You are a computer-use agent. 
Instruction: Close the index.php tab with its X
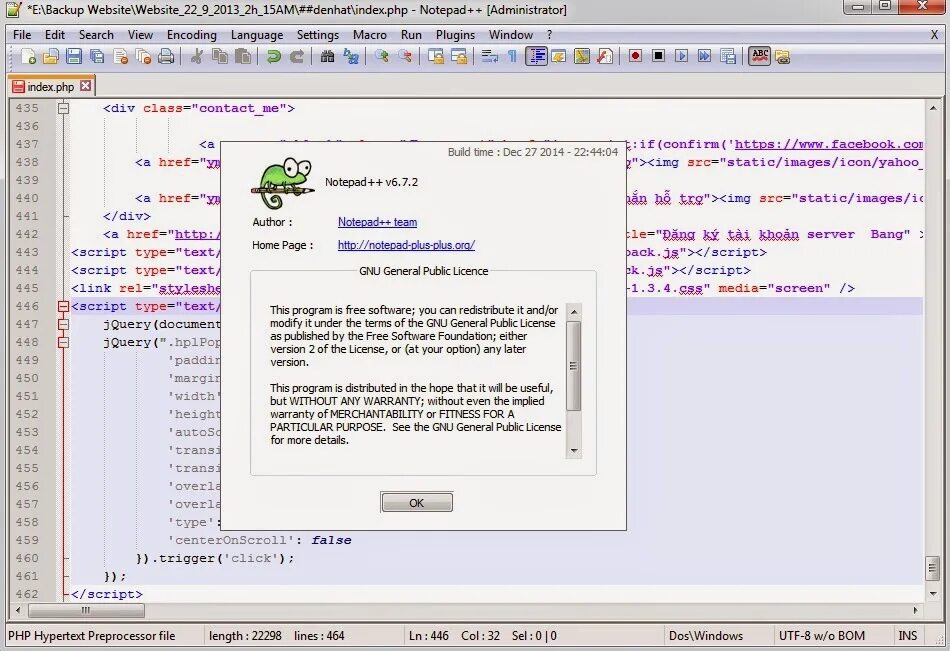tap(86, 86)
